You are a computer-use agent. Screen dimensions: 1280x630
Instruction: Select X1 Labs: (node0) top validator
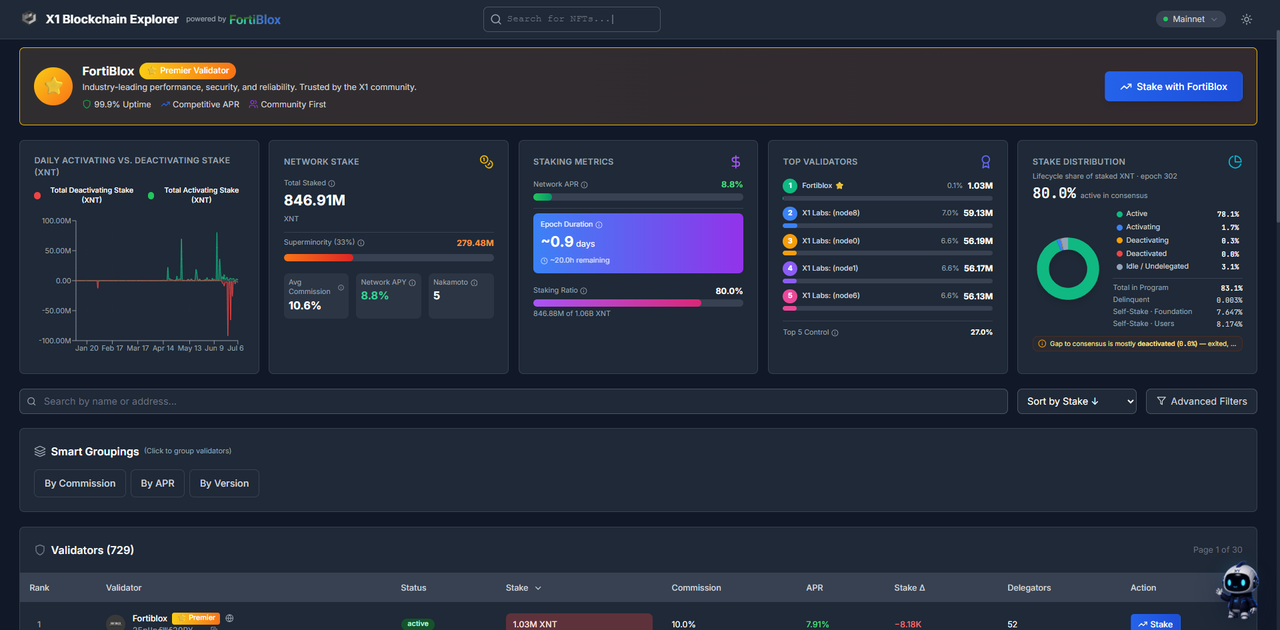click(x=888, y=244)
